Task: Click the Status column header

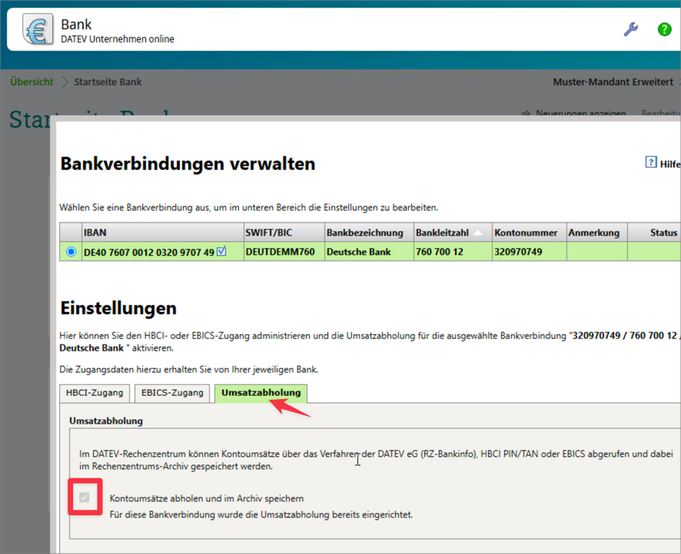Action: pos(655,233)
